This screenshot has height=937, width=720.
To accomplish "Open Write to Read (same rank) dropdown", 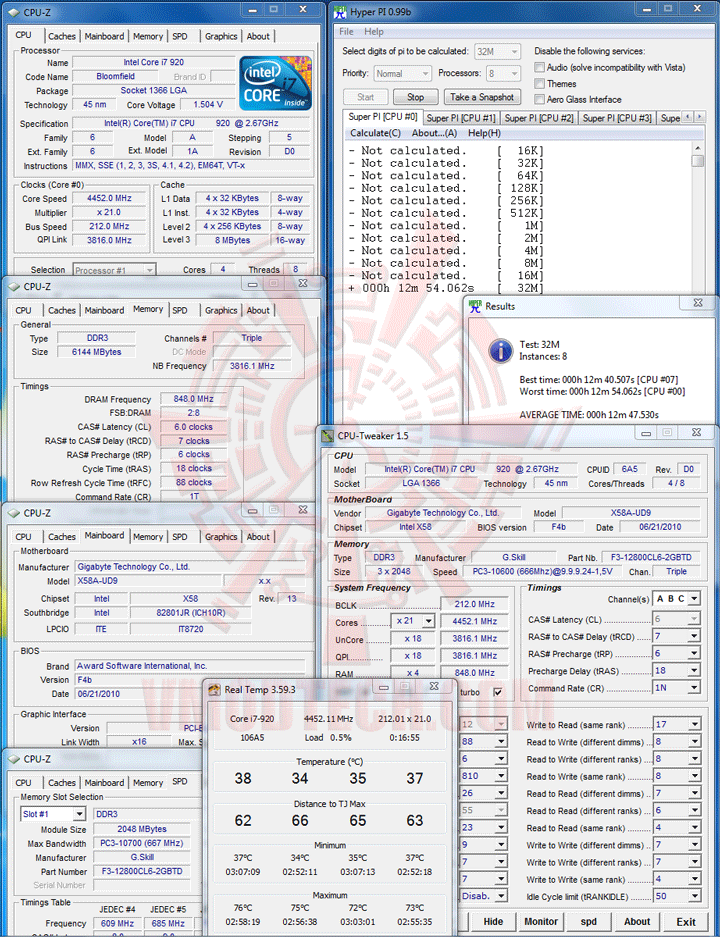I will click(x=694, y=724).
